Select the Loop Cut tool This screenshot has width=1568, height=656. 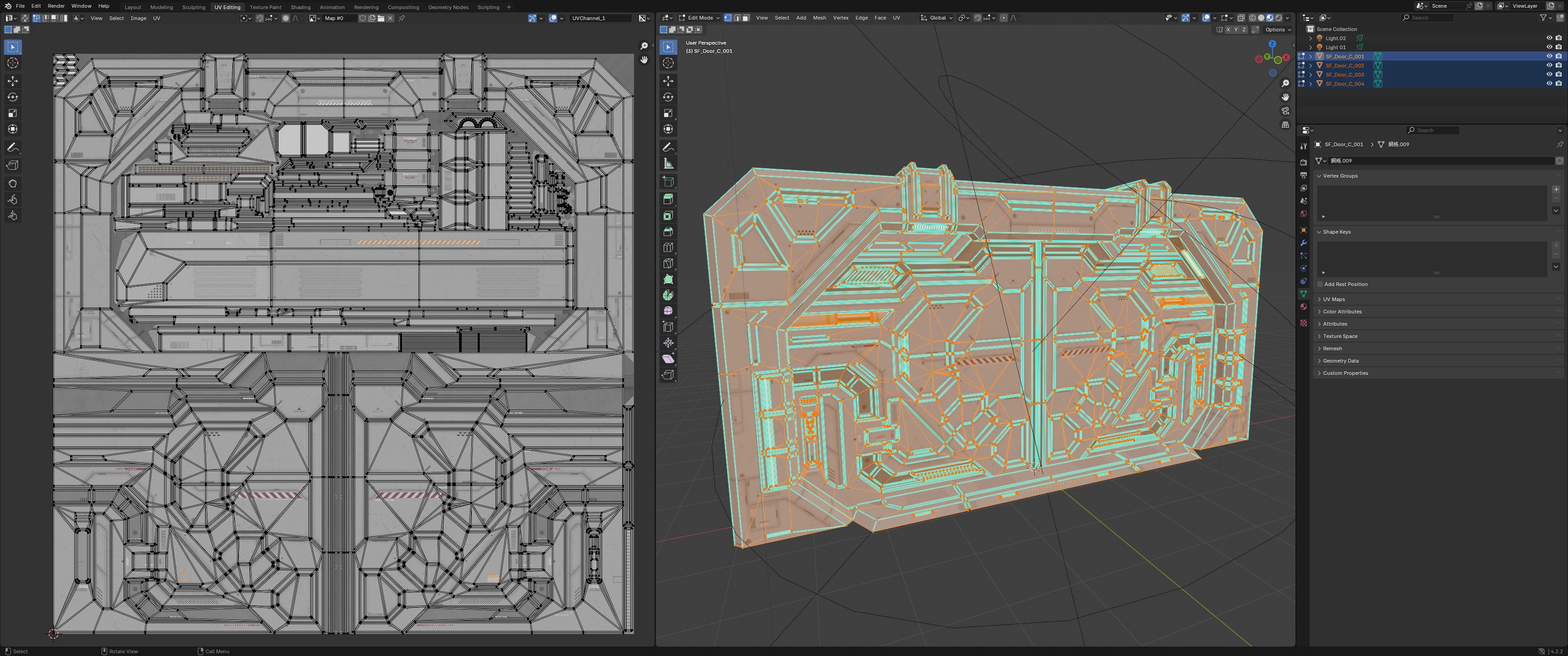tap(668, 248)
